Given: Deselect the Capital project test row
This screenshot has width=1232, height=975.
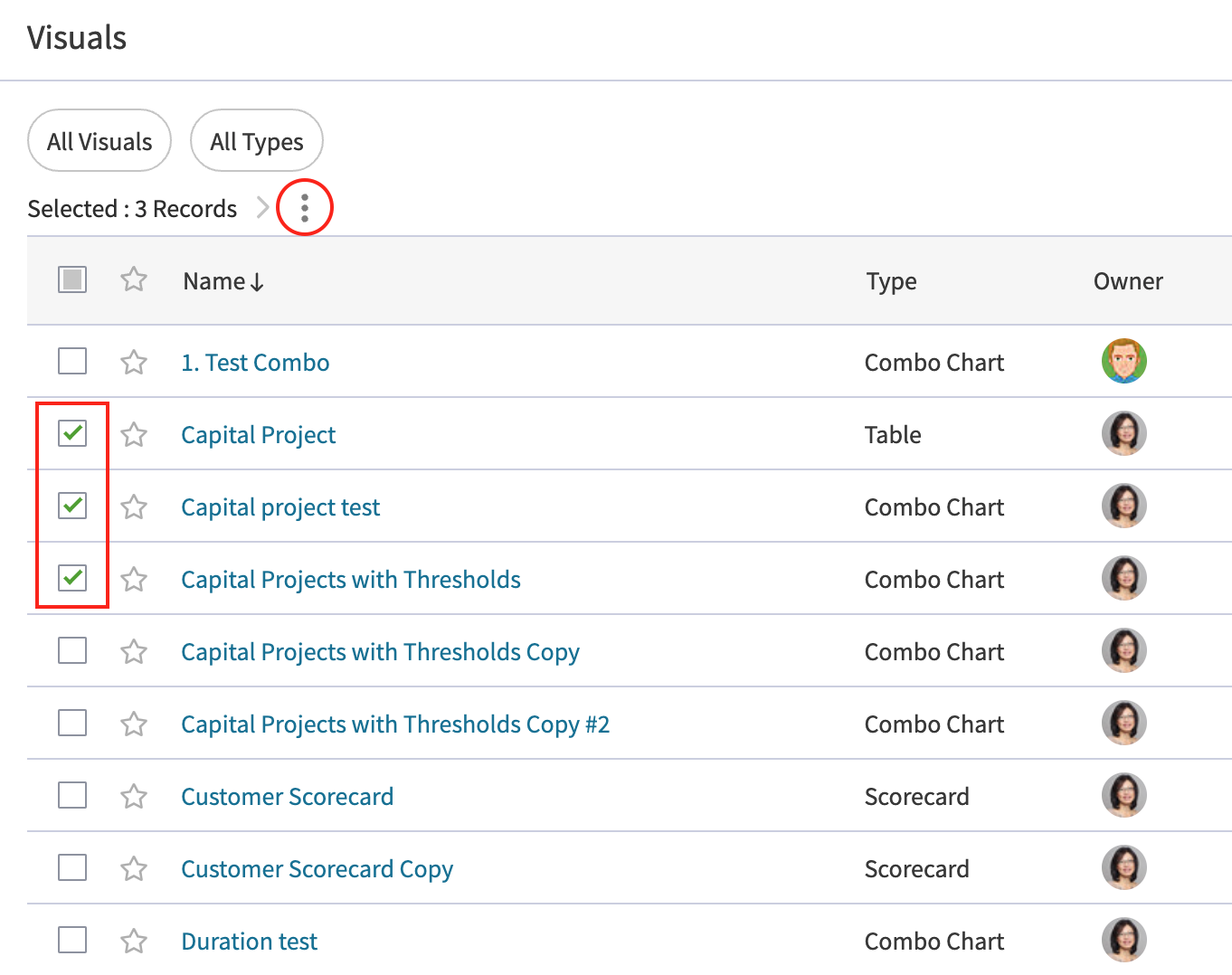Looking at the screenshot, I should coord(72,506).
